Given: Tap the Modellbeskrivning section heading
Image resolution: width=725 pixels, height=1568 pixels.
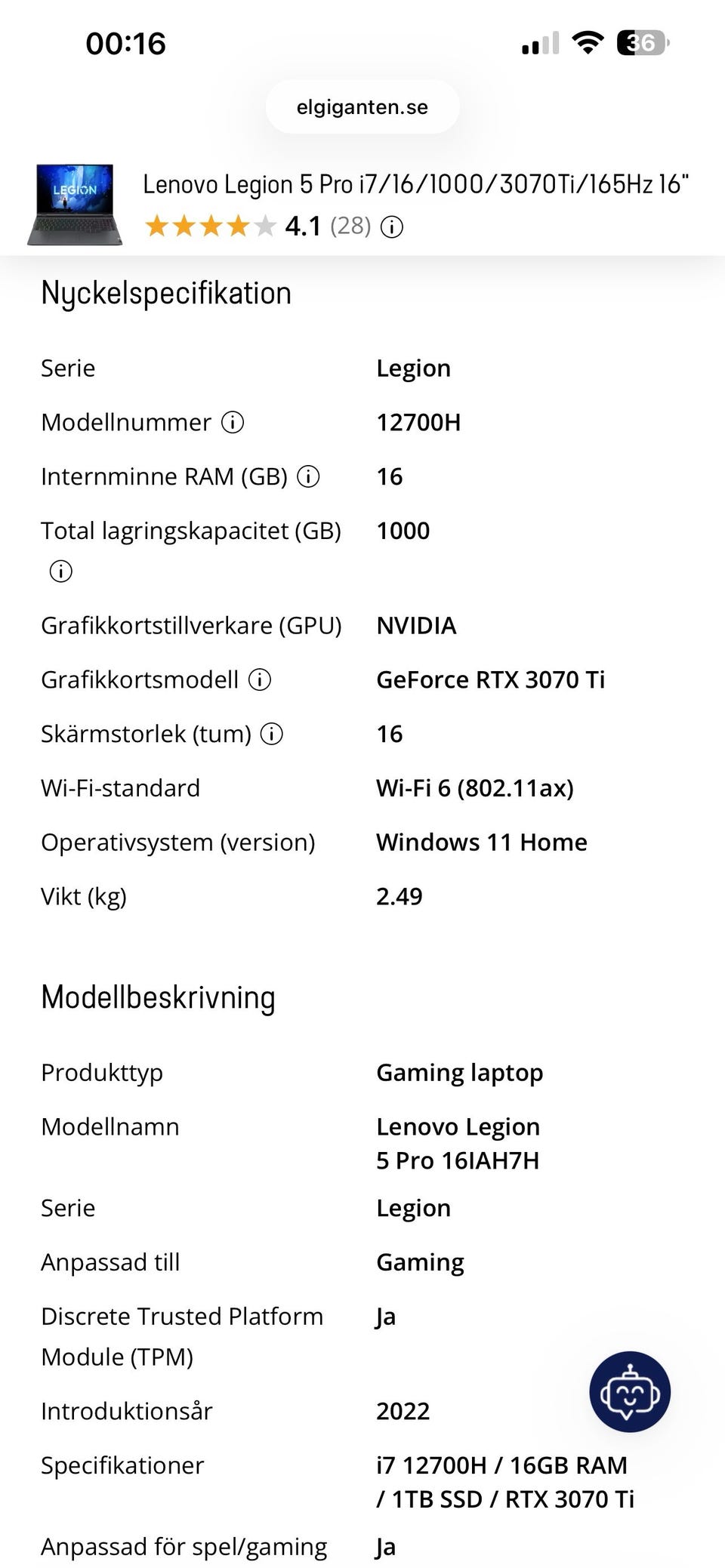Looking at the screenshot, I should pyautogui.click(x=158, y=997).
